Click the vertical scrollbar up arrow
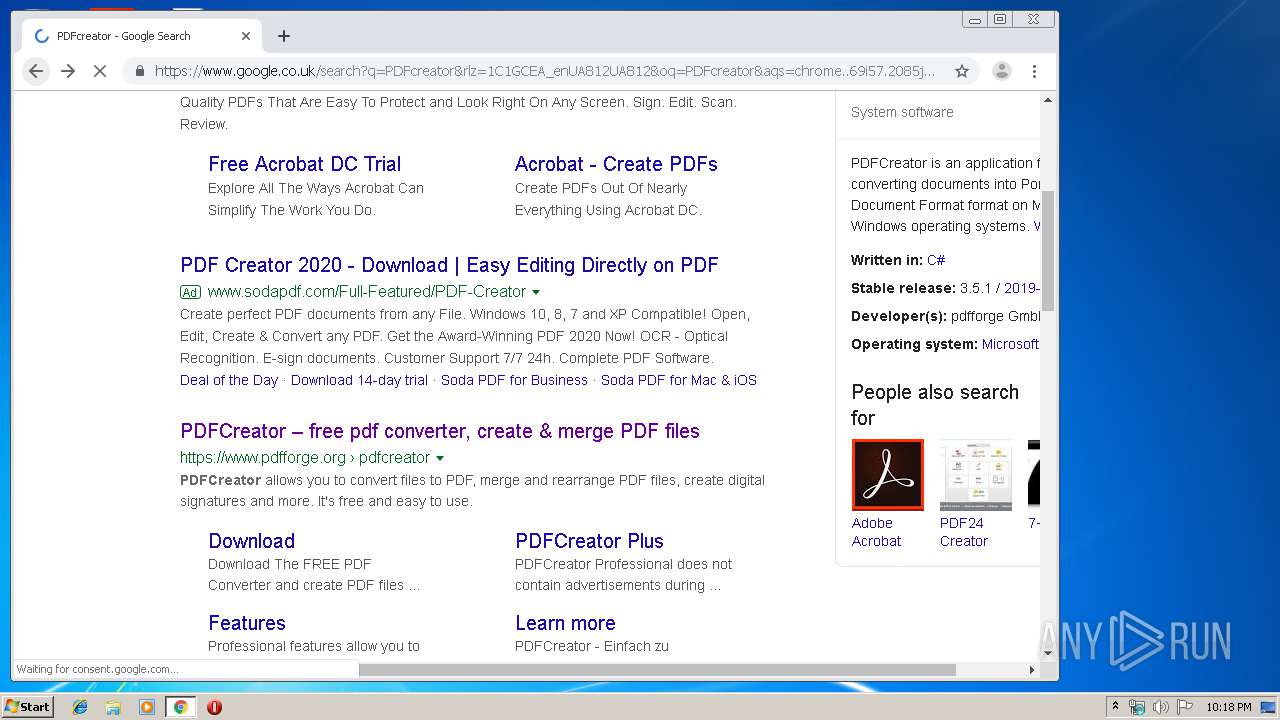 [x=1048, y=100]
